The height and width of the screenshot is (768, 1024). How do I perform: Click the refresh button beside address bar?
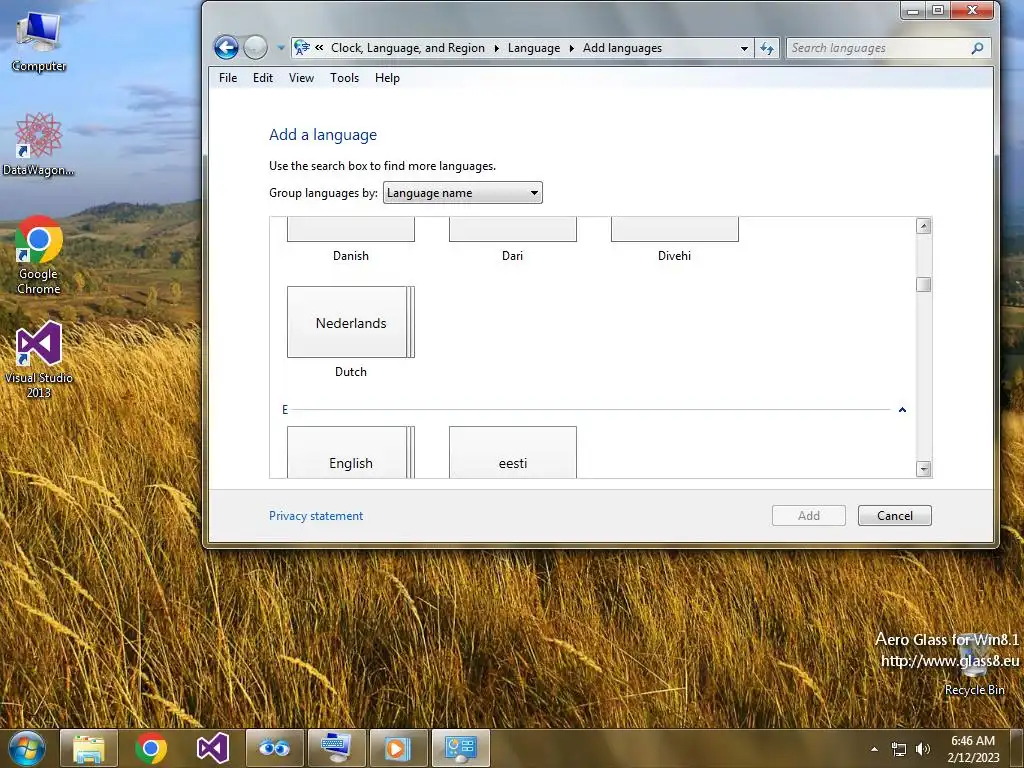(767, 48)
